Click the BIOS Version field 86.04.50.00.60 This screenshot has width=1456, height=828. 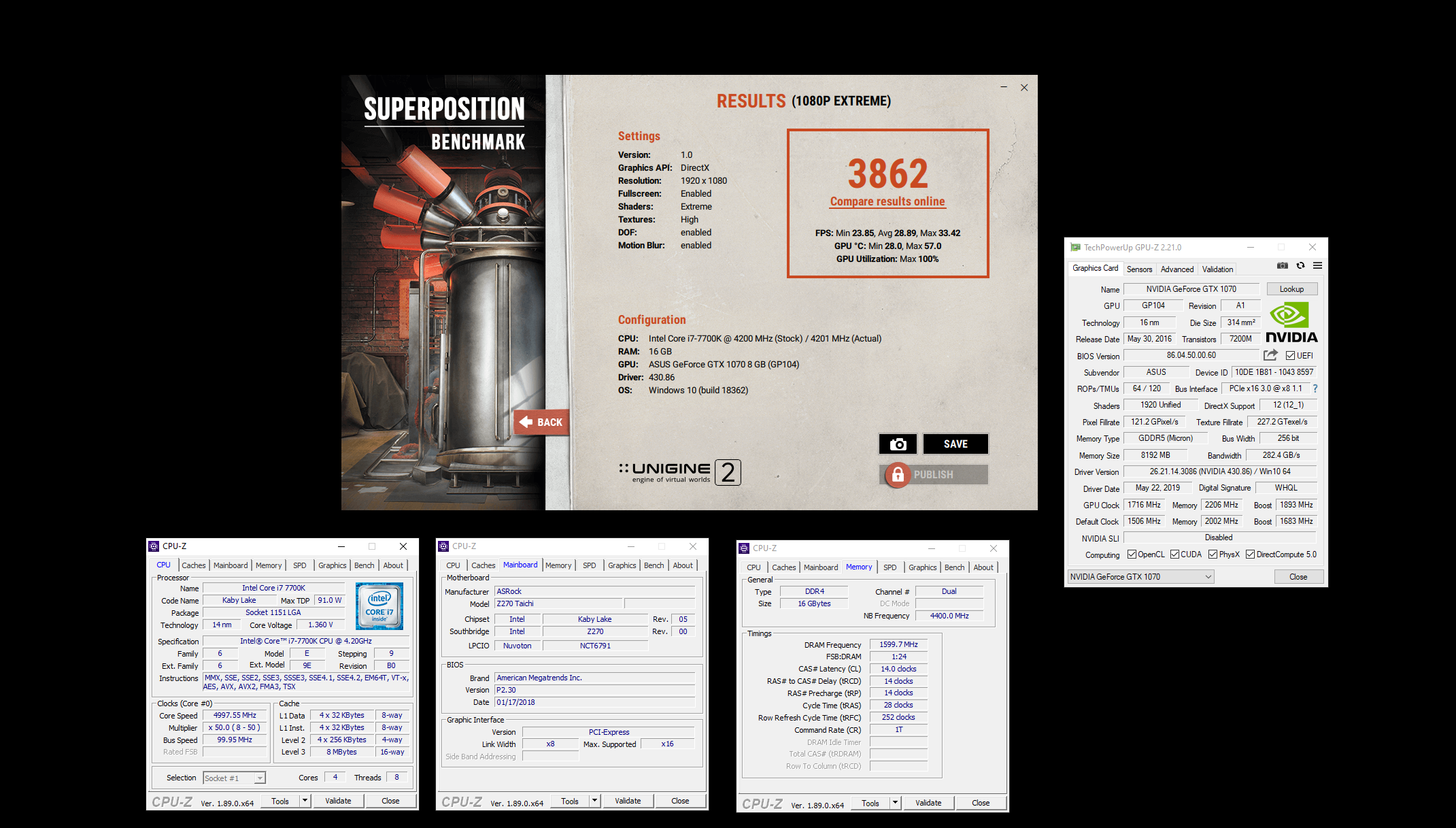[x=1191, y=355]
